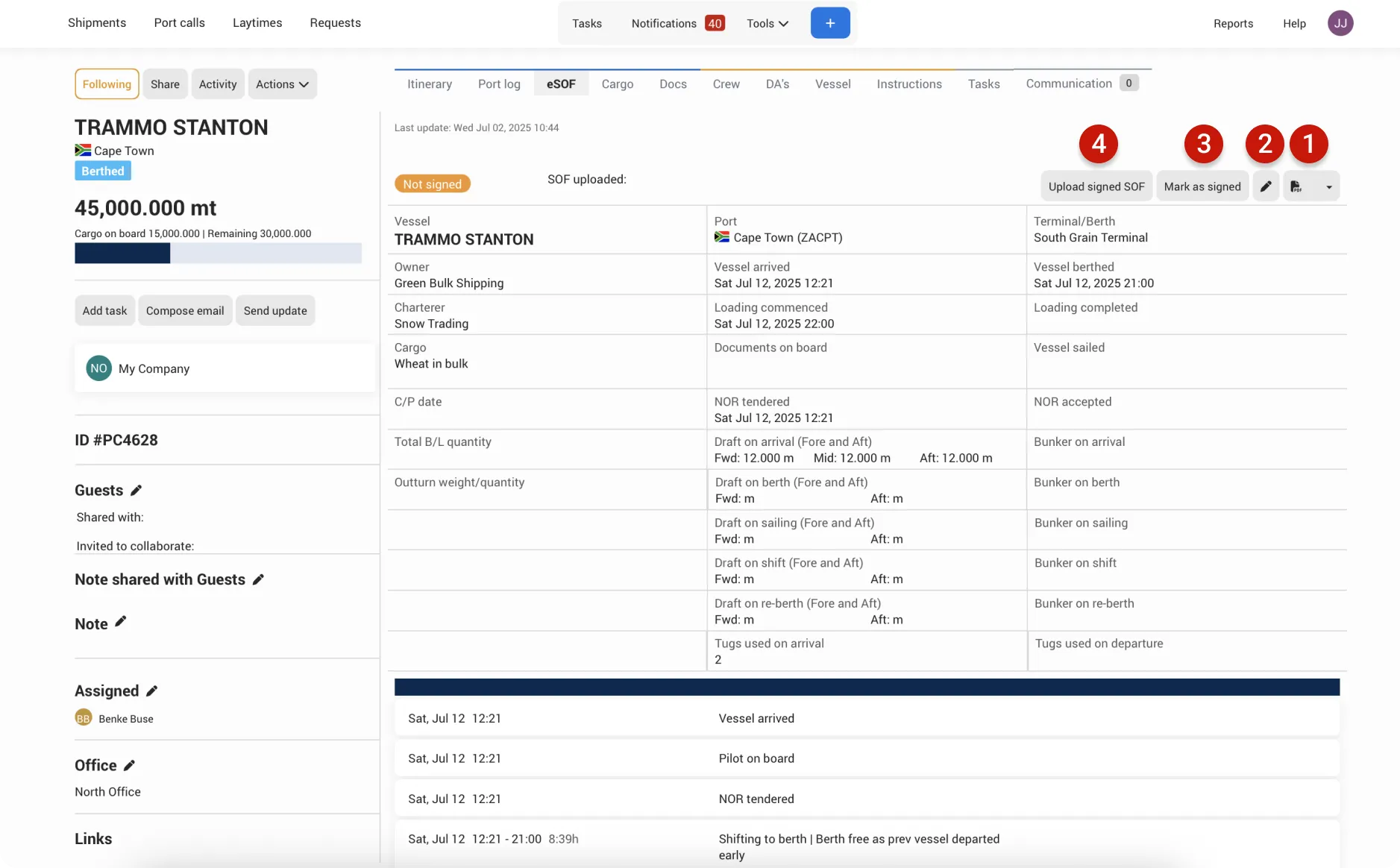Click the BB avatar of Benke Buse
Screen dimensions: 1400x868
(83, 718)
